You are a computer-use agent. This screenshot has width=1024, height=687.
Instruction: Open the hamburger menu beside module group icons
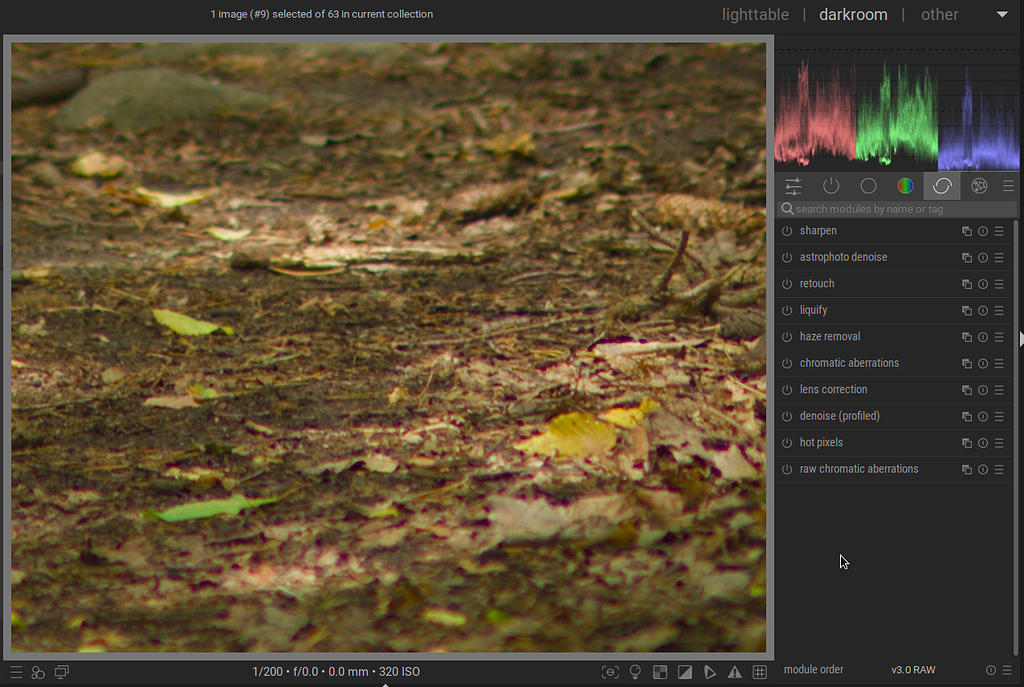(1008, 185)
